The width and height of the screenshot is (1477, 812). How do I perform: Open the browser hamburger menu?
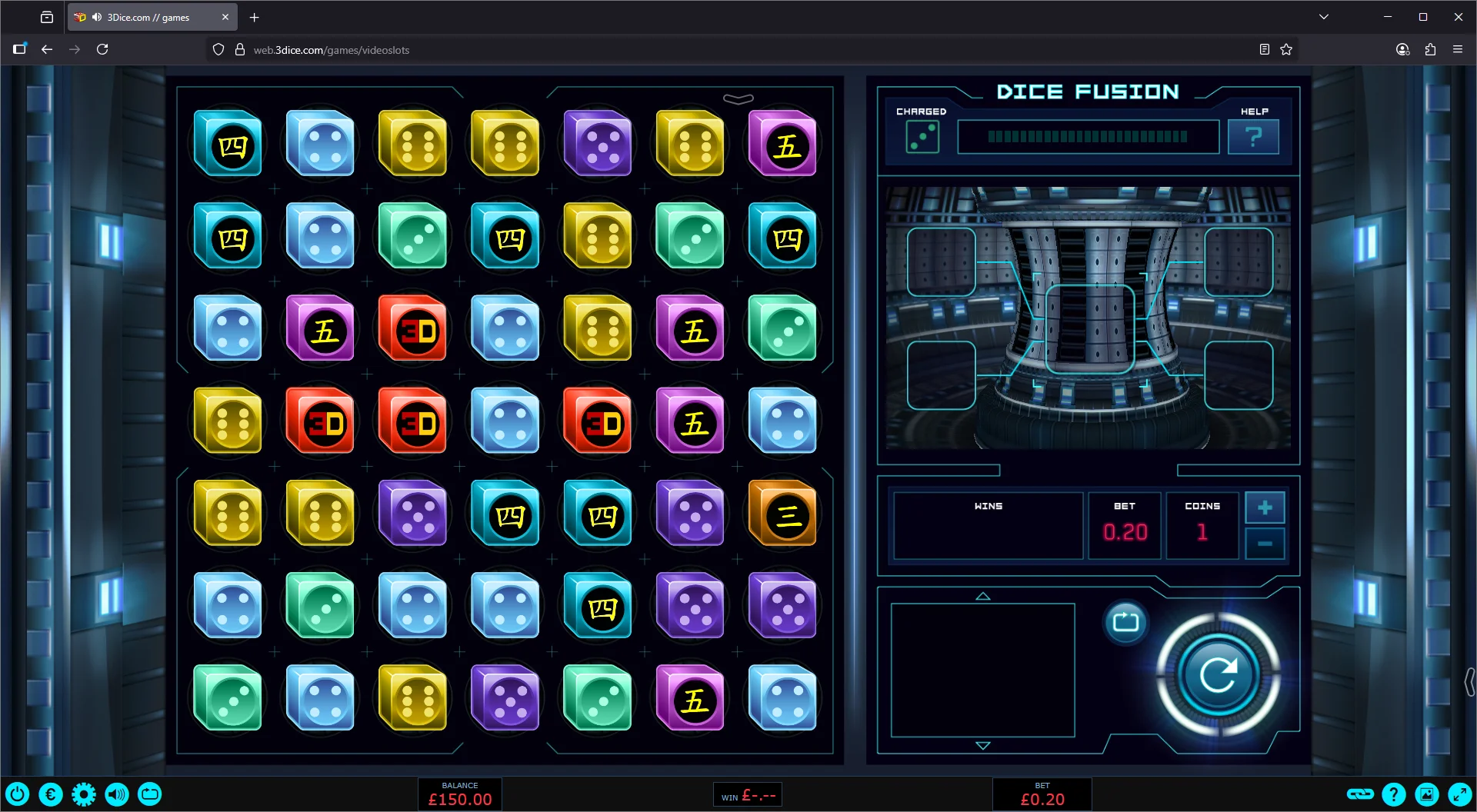tap(1458, 49)
